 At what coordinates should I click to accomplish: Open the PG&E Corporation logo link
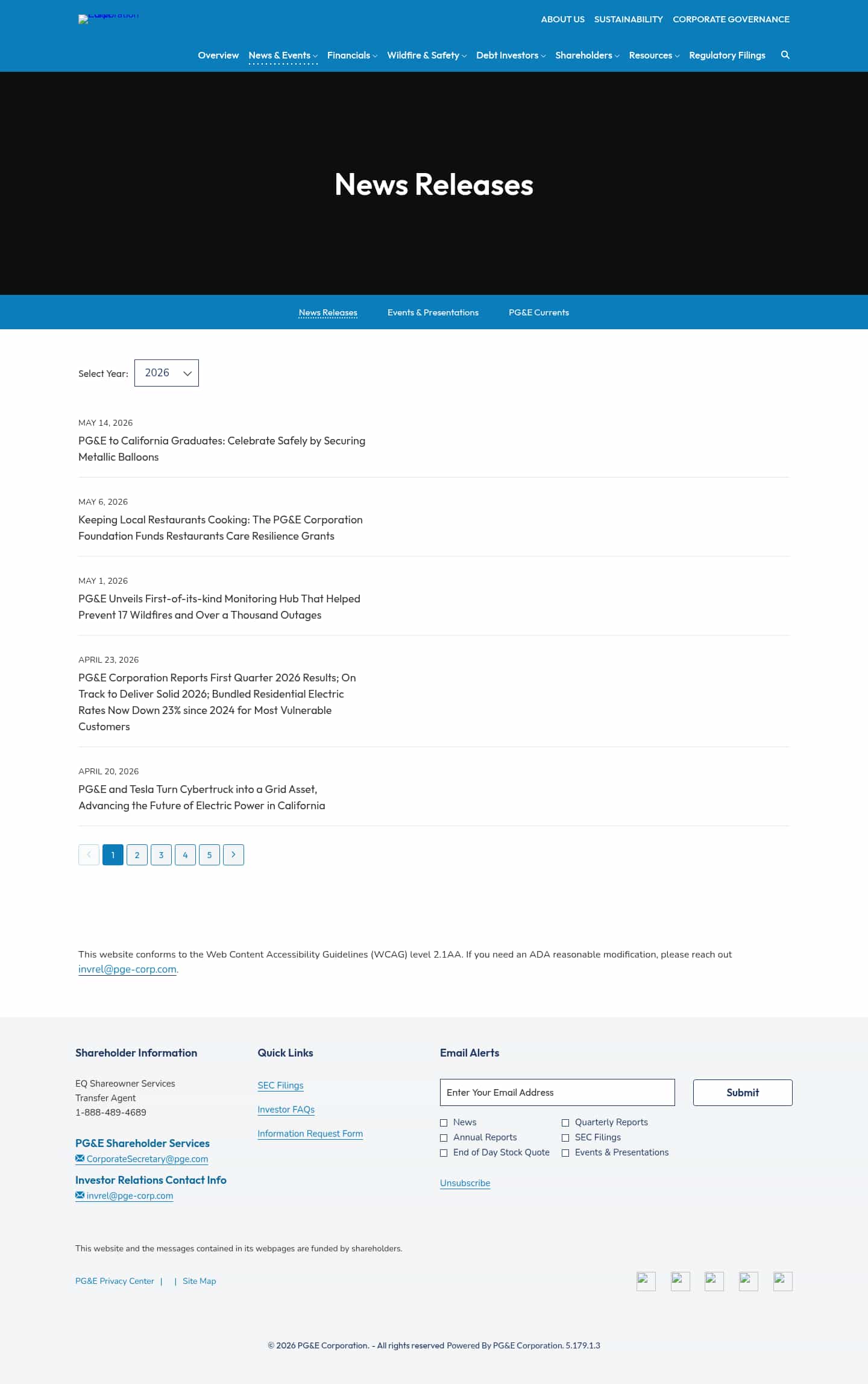(x=108, y=18)
